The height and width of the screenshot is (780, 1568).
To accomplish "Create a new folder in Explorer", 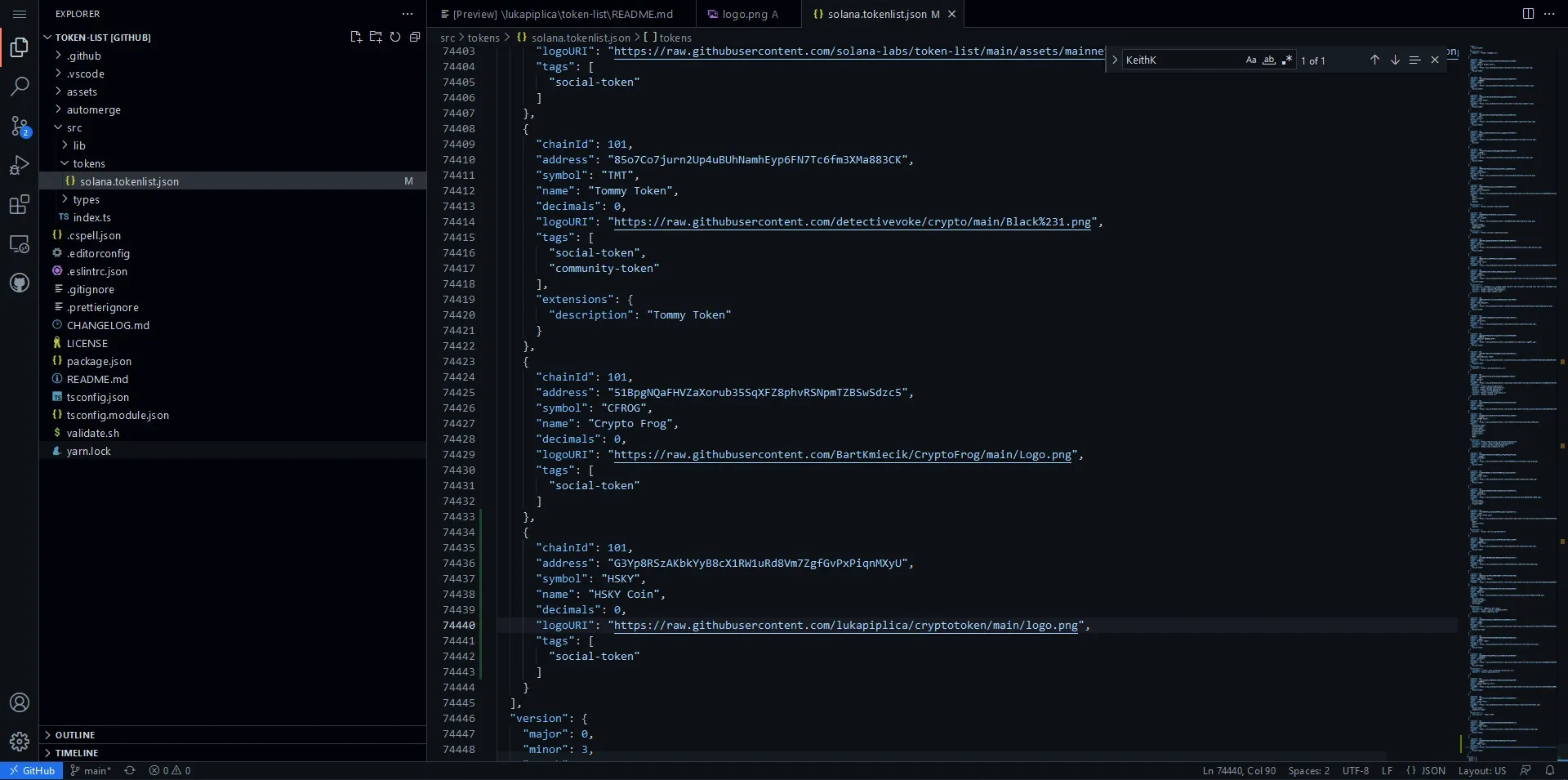I will click(x=376, y=37).
